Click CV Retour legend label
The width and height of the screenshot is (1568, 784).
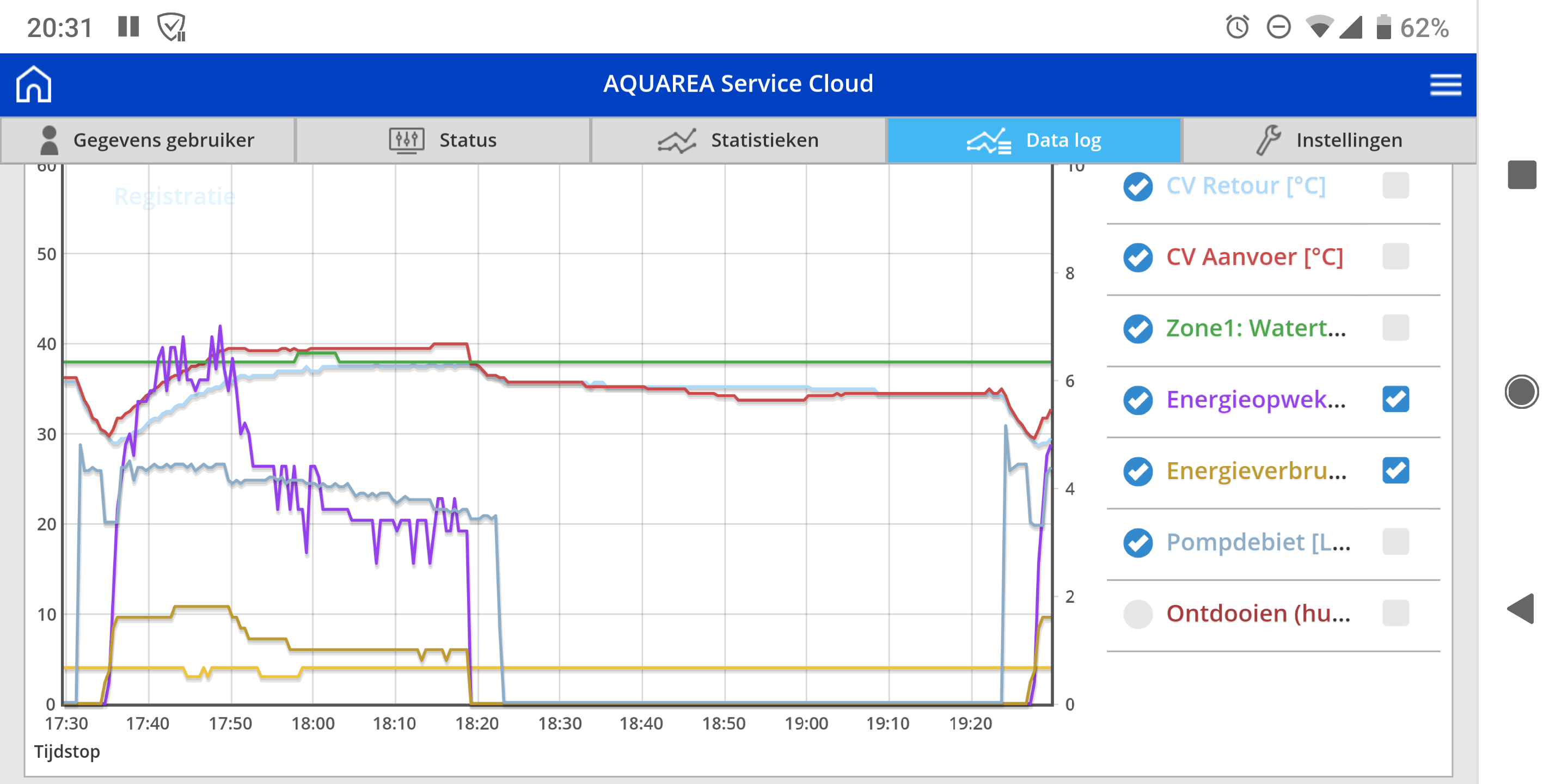pos(1245,186)
